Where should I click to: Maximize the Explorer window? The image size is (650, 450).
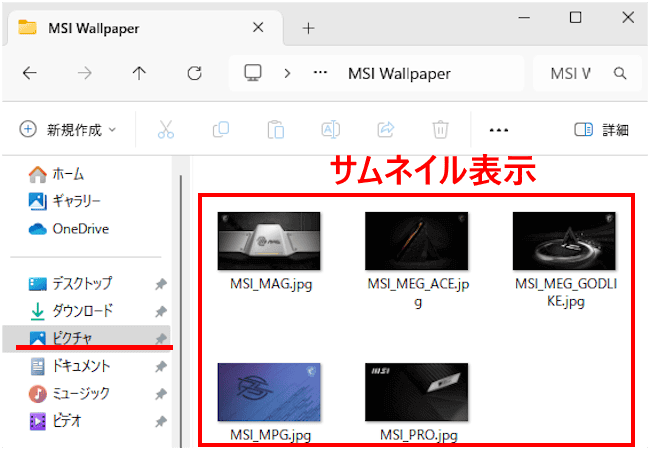(575, 17)
